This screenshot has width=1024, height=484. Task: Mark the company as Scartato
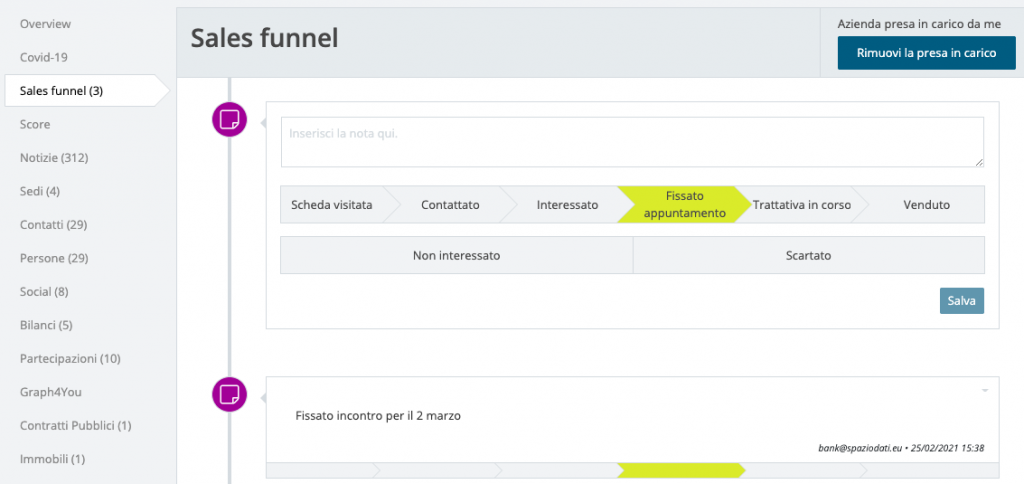808,255
